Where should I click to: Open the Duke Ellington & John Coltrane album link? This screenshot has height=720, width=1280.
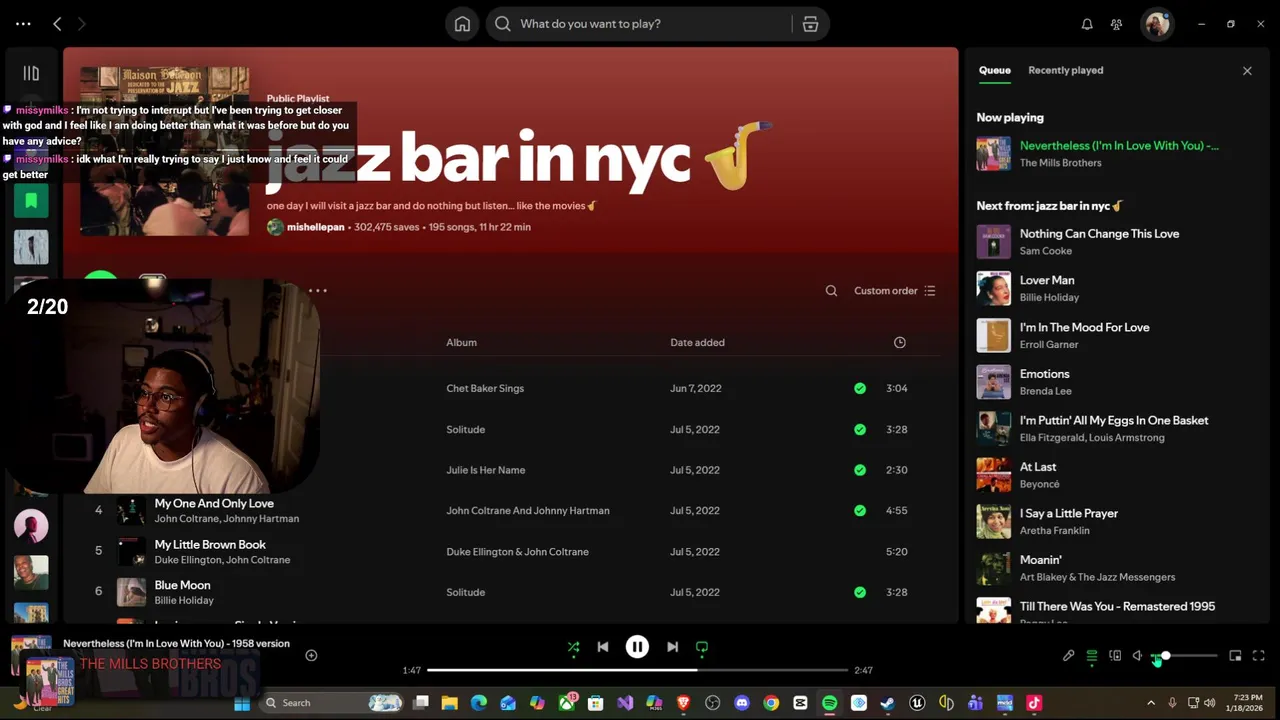pos(517,552)
